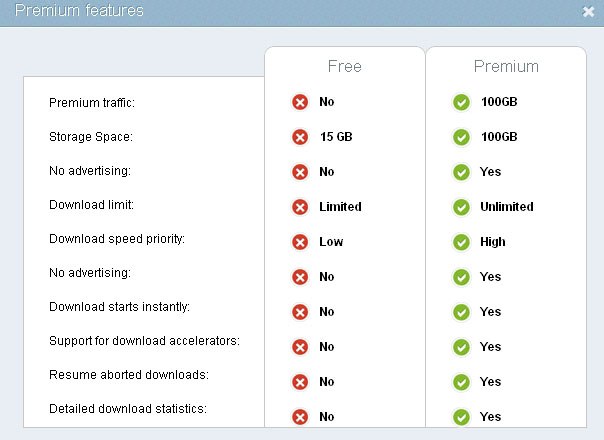This screenshot has height=440, width=604.
Task: Click red X in Resume aborted downloads row
Action: (x=300, y=382)
